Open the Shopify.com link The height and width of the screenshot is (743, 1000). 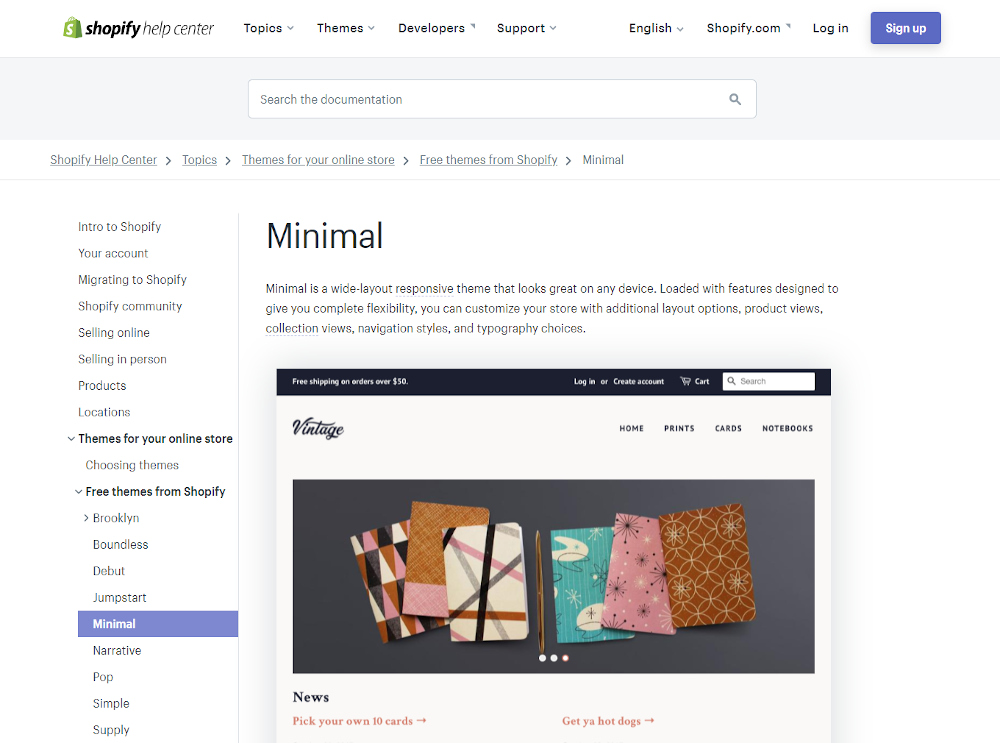(749, 28)
